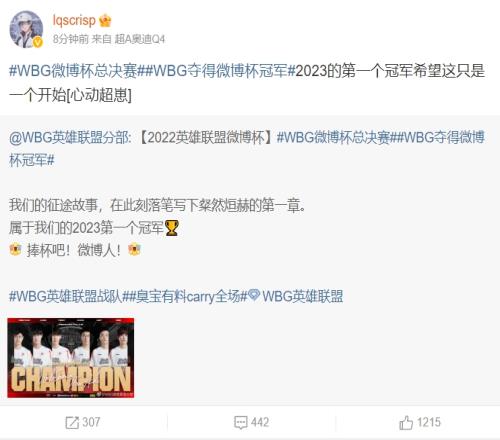500x440 pixels.
Task: Open hashtag #臭宝有料carry全场#
Action: click(x=184, y=296)
